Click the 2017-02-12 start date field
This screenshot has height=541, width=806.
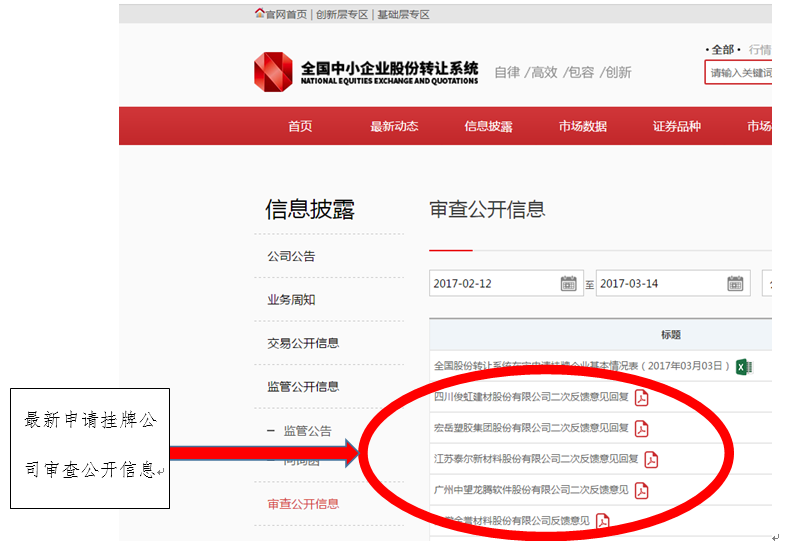tap(494, 283)
